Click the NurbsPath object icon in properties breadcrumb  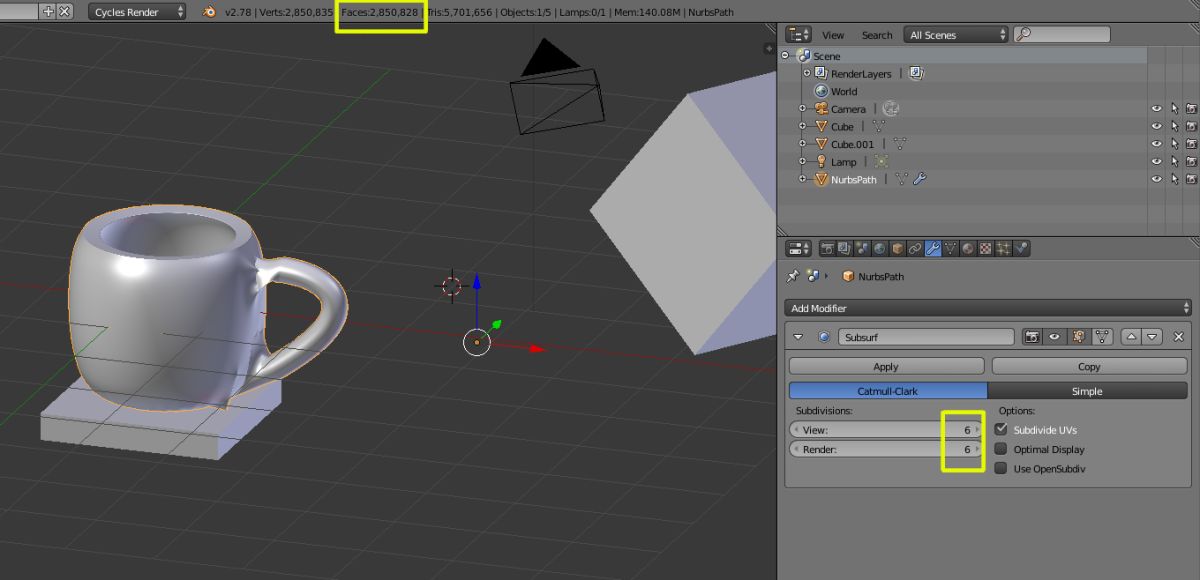[848, 276]
